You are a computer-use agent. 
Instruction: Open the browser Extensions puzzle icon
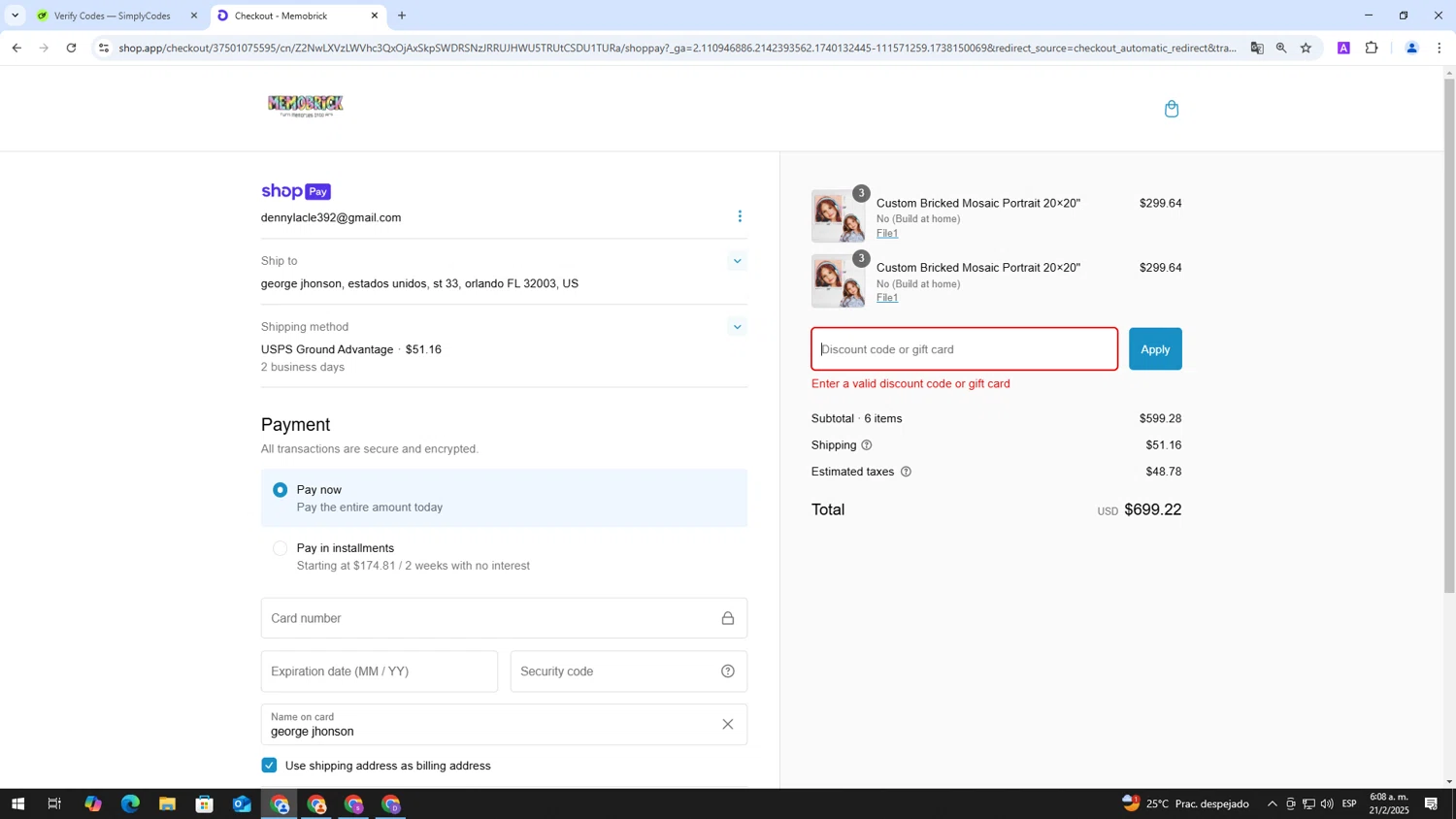(1371, 48)
